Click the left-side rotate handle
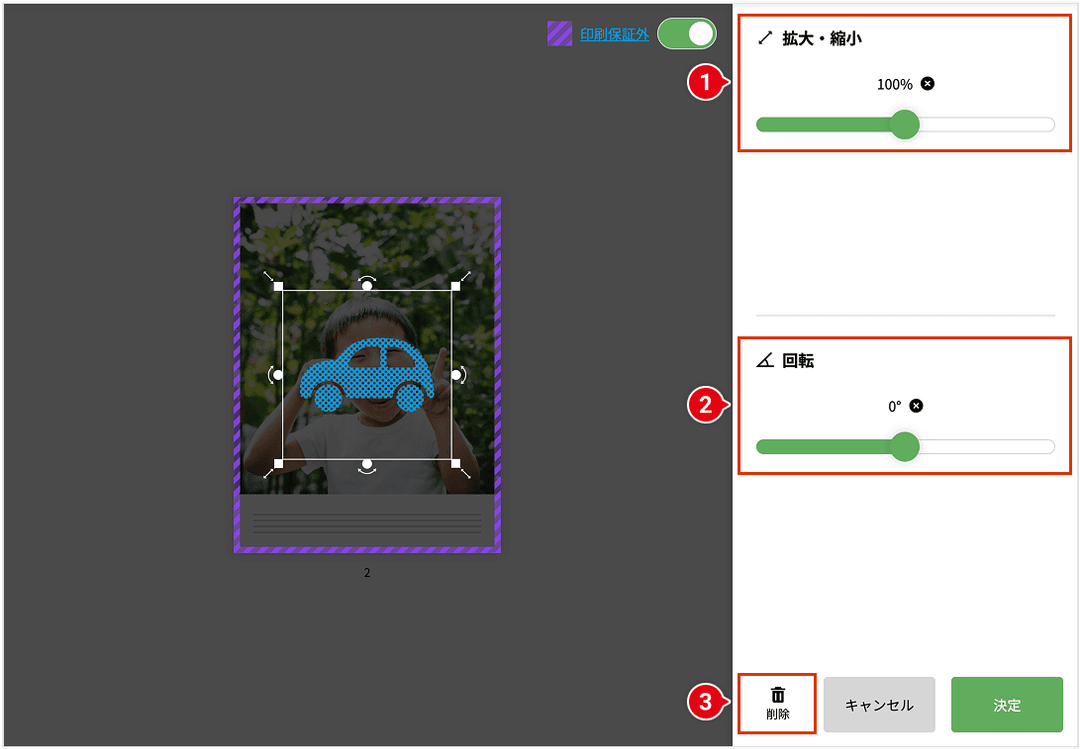This screenshot has width=1080, height=749. (x=278, y=375)
